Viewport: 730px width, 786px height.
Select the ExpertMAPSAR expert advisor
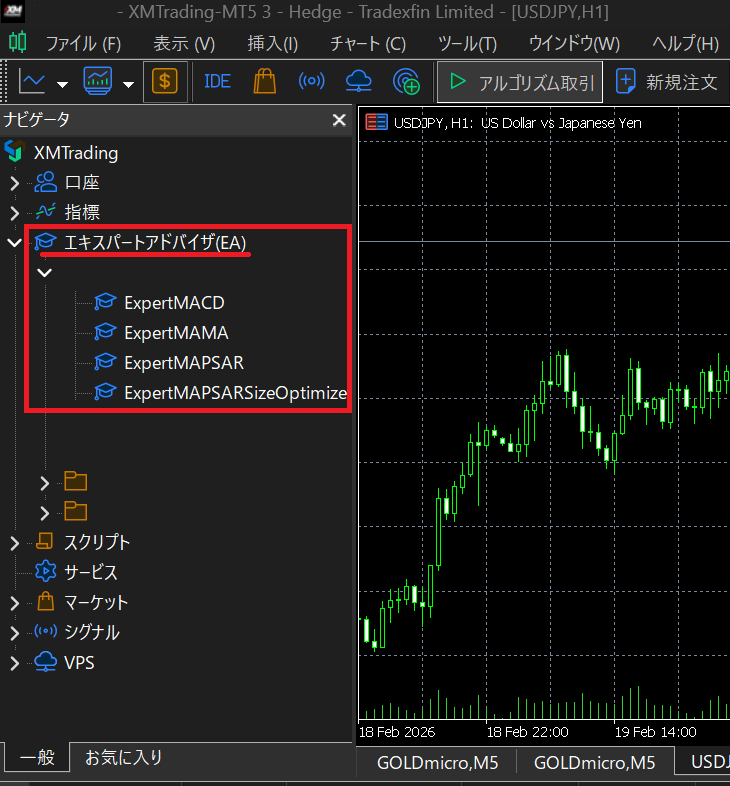183,362
